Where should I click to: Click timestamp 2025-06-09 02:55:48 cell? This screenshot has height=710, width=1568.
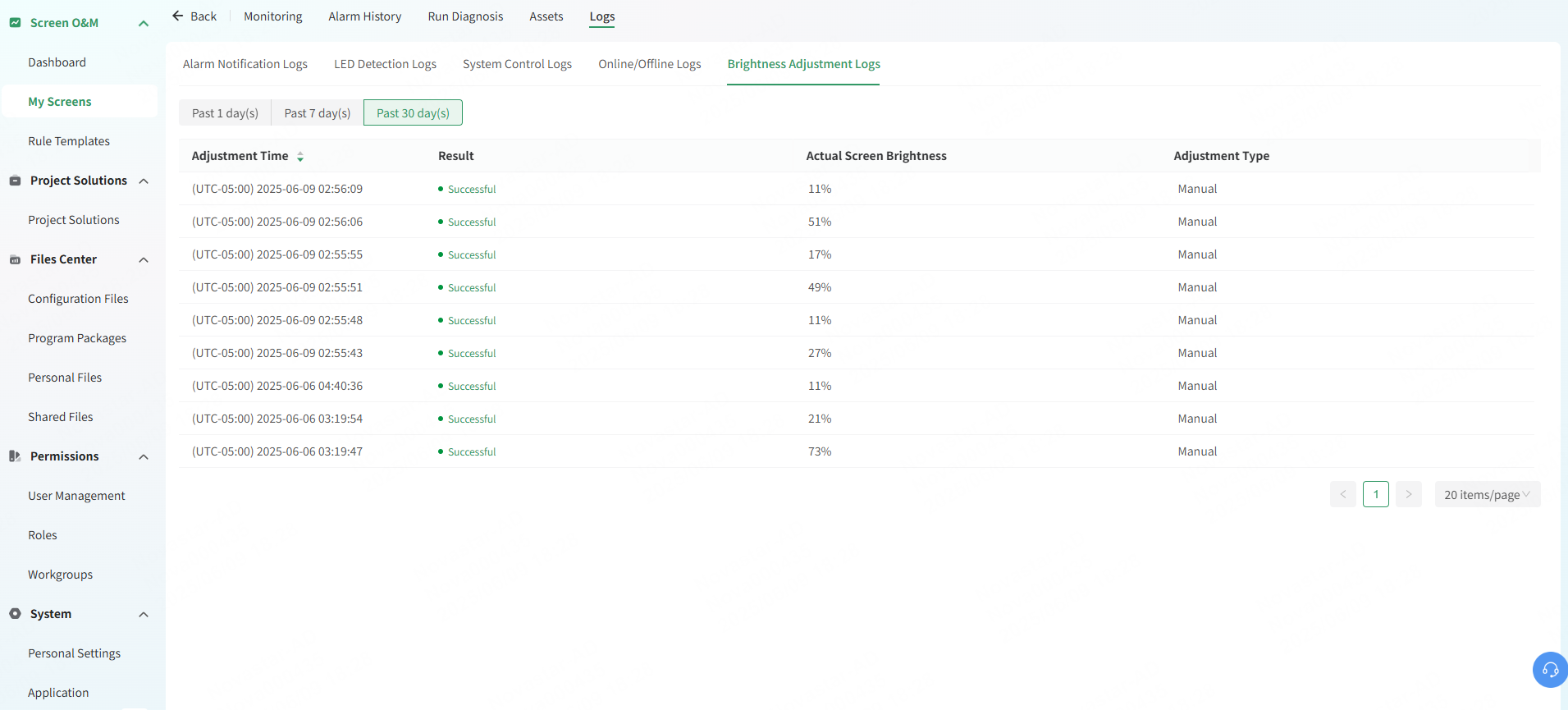click(x=277, y=320)
